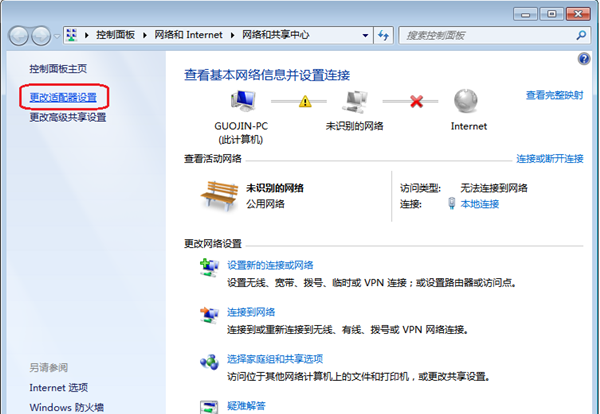This screenshot has height=414, width=600.
Task: Expand the arrow before 控制面板 breadcrumb
Action: click(87, 35)
